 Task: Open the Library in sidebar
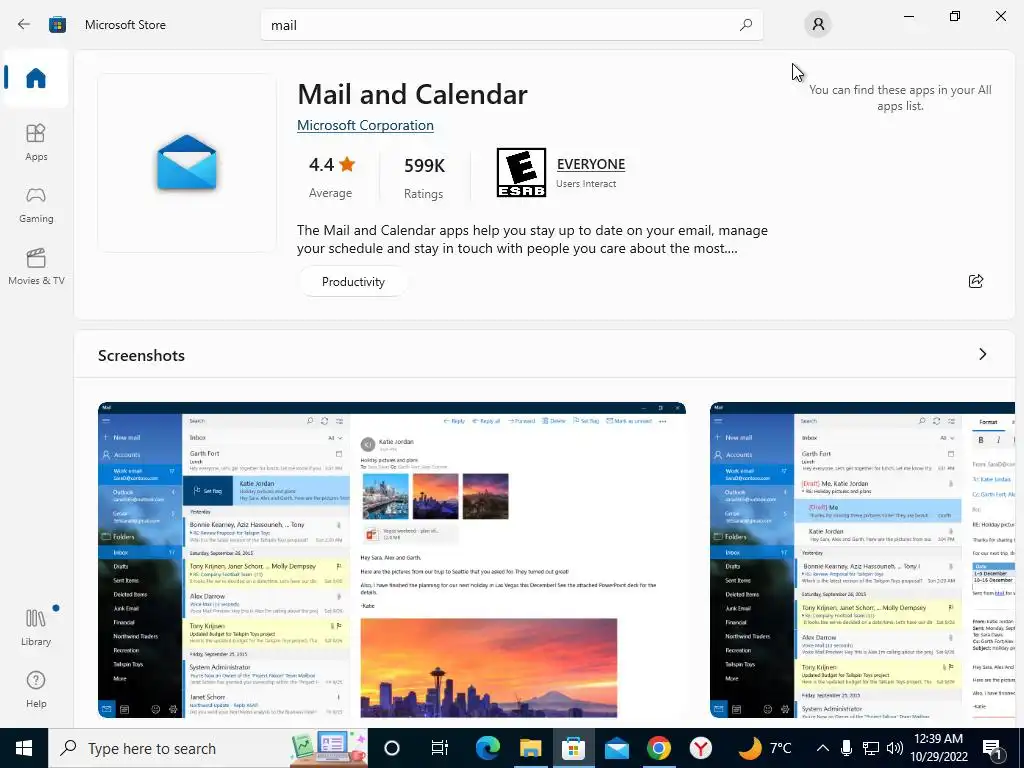click(36, 627)
